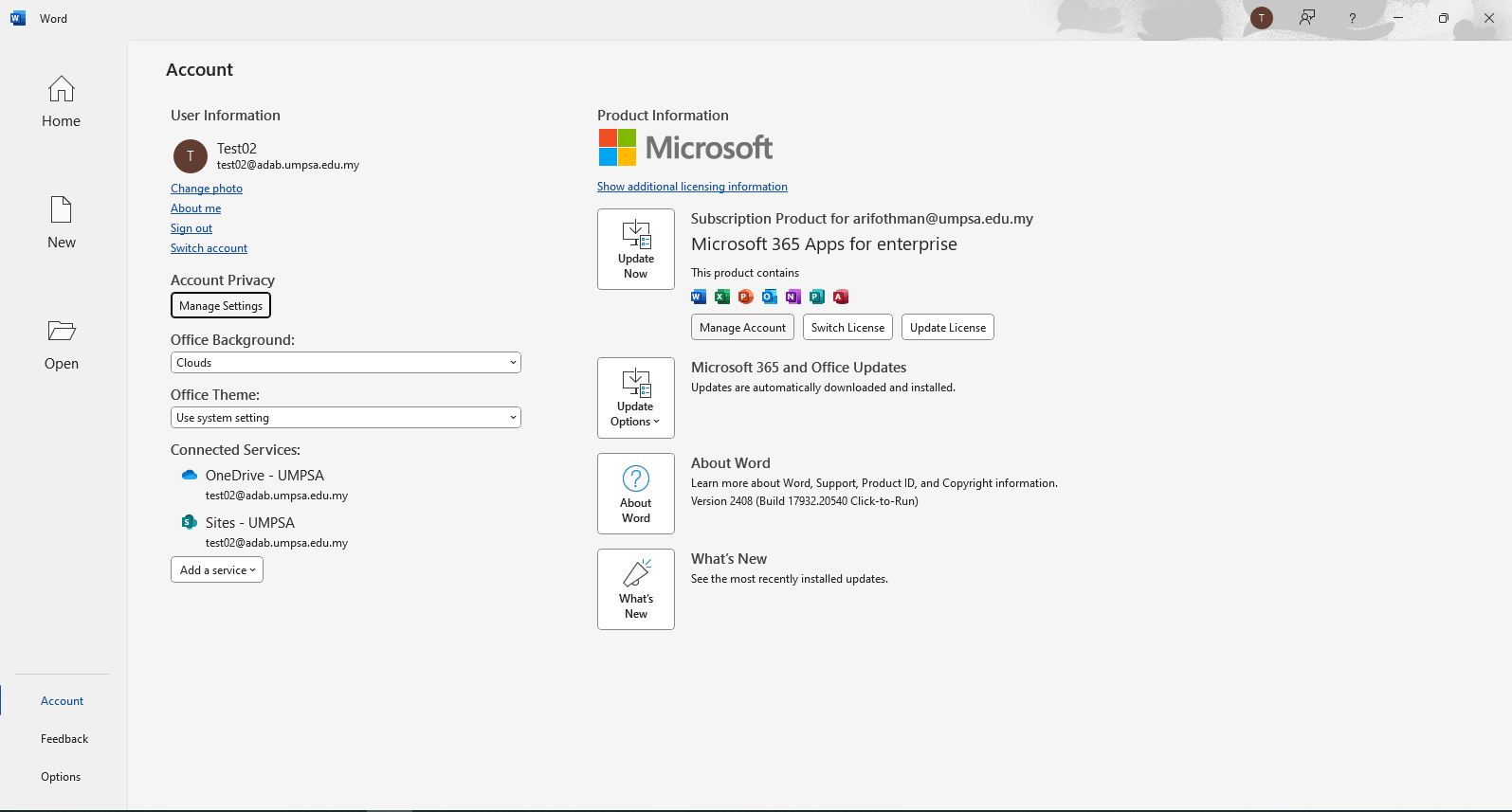Open the Add a service dropdown

point(217,570)
